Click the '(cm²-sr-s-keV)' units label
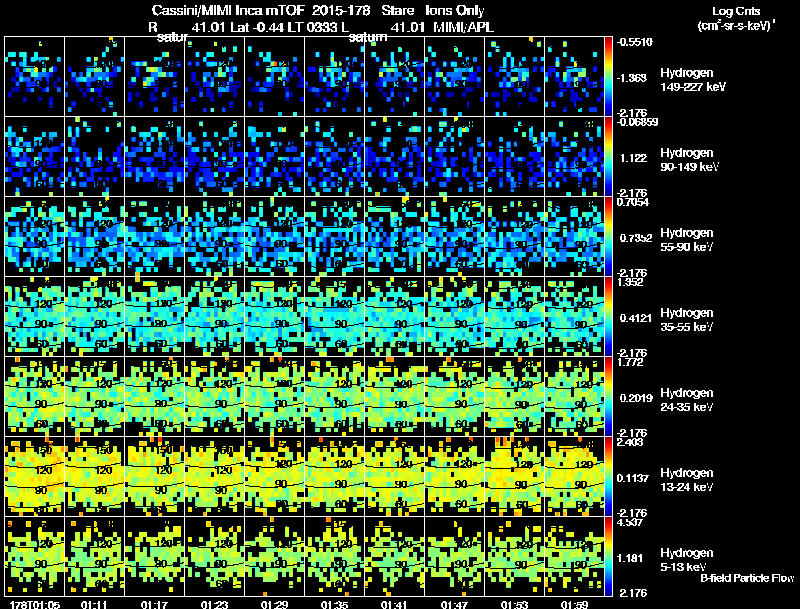Viewport: 800px width, 609px height. pyautogui.click(x=737, y=26)
